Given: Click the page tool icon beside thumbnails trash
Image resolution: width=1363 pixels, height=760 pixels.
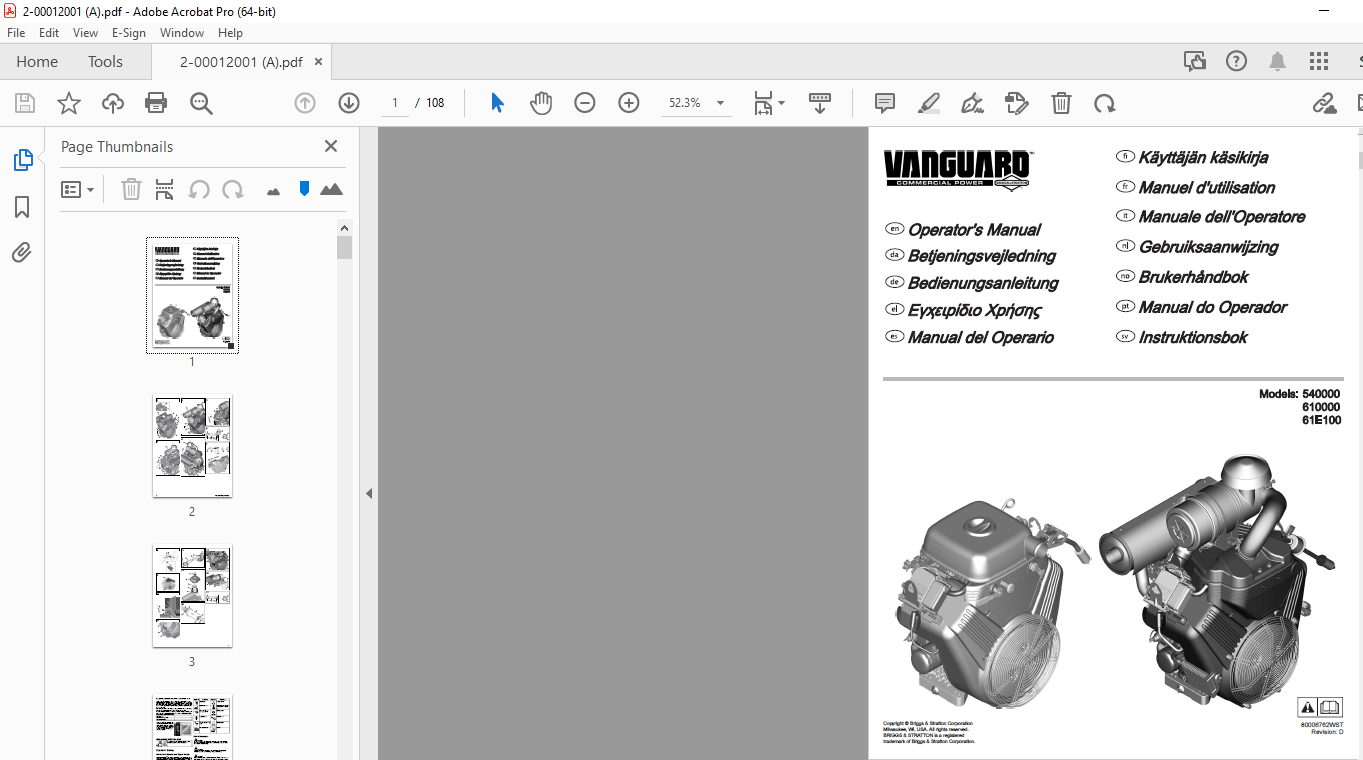Looking at the screenshot, I should [x=165, y=189].
